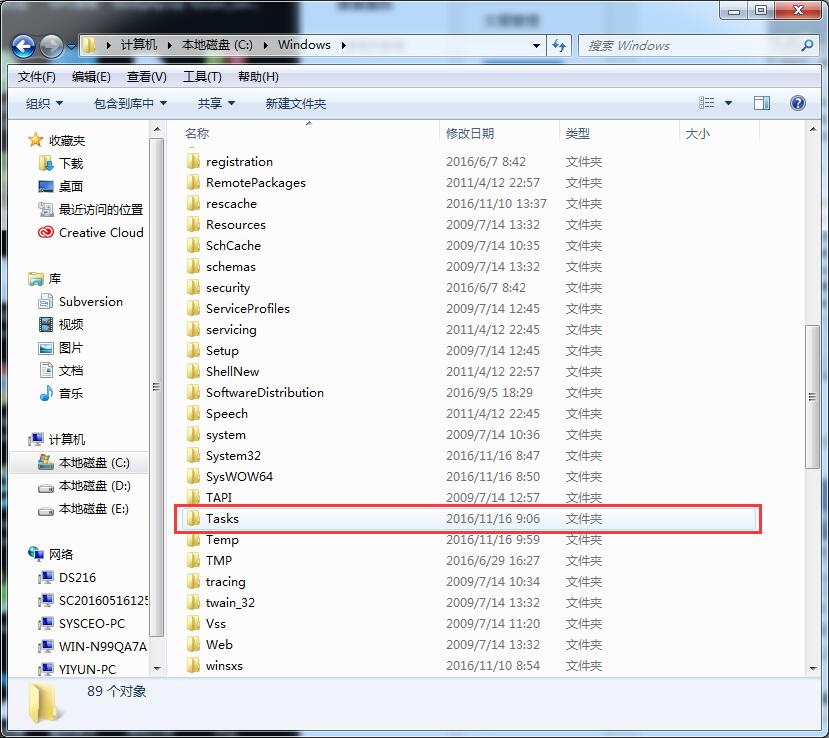Click the folder icon in the address bar
This screenshot has width=829, height=738.
click(88, 45)
